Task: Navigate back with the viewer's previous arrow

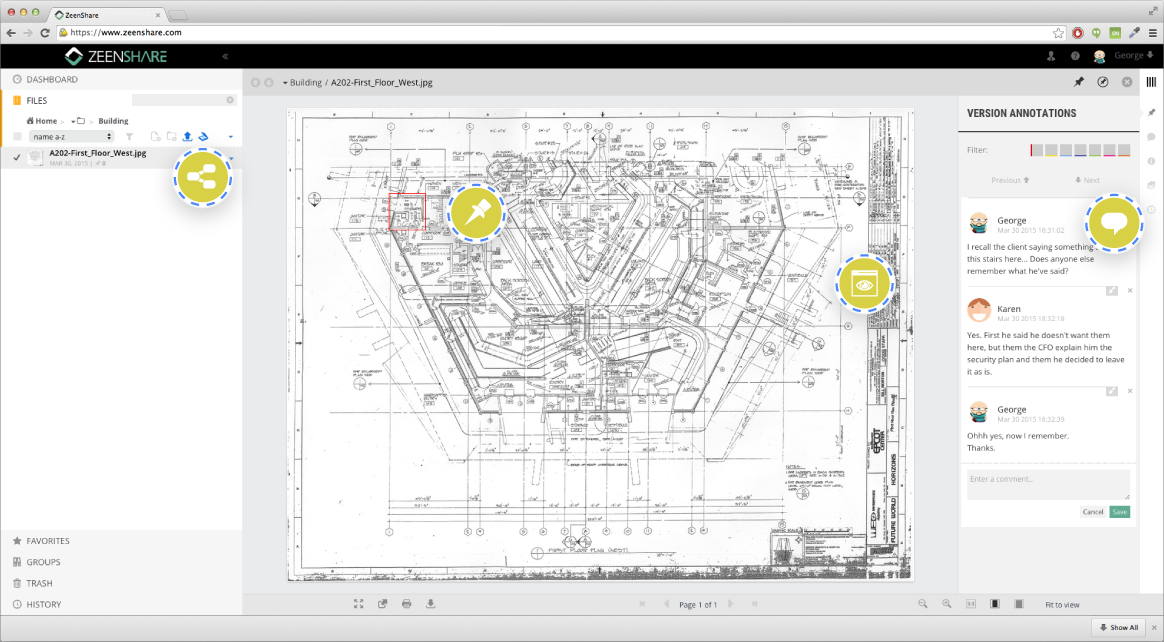Action: 255,82
